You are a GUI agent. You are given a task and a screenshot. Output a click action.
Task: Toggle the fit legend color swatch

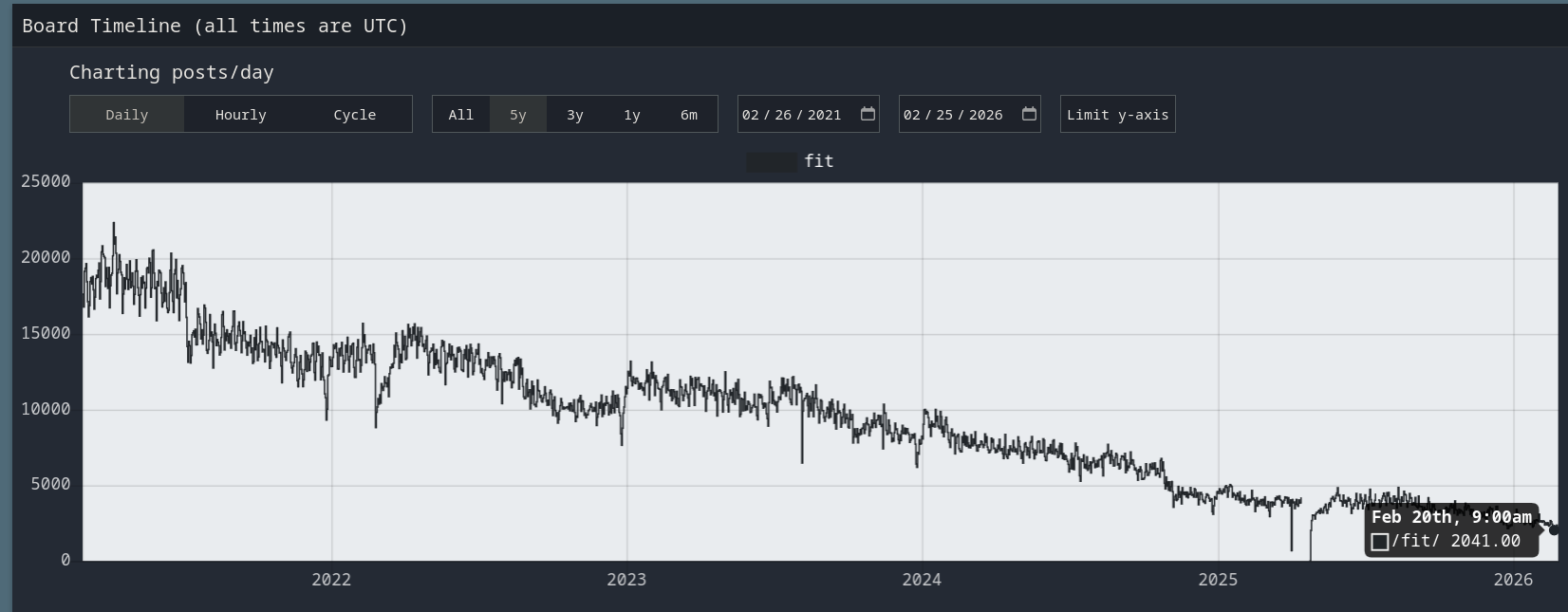pos(772,162)
